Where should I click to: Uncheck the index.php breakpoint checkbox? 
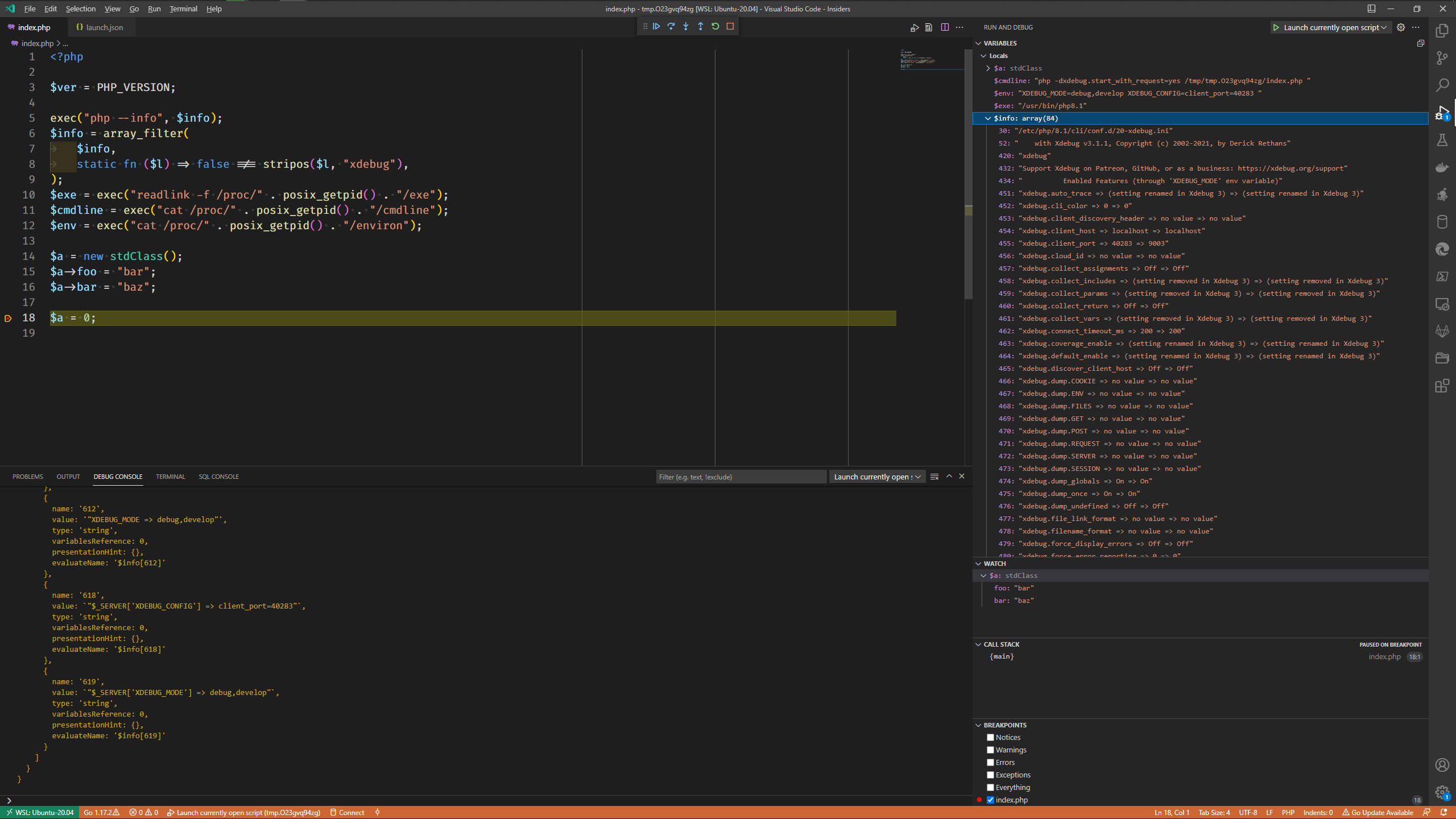coord(990,800)
